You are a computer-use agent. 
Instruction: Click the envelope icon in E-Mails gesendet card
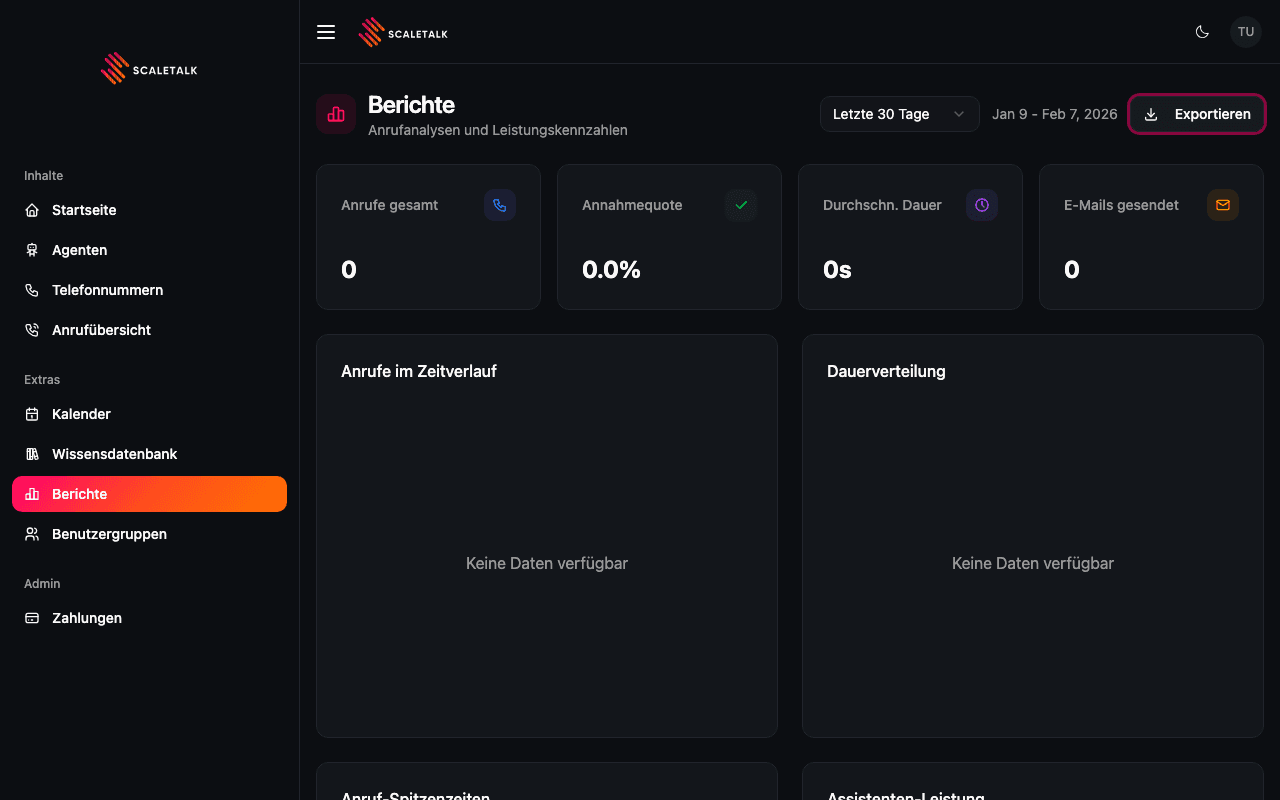(x=1223, y=205)
